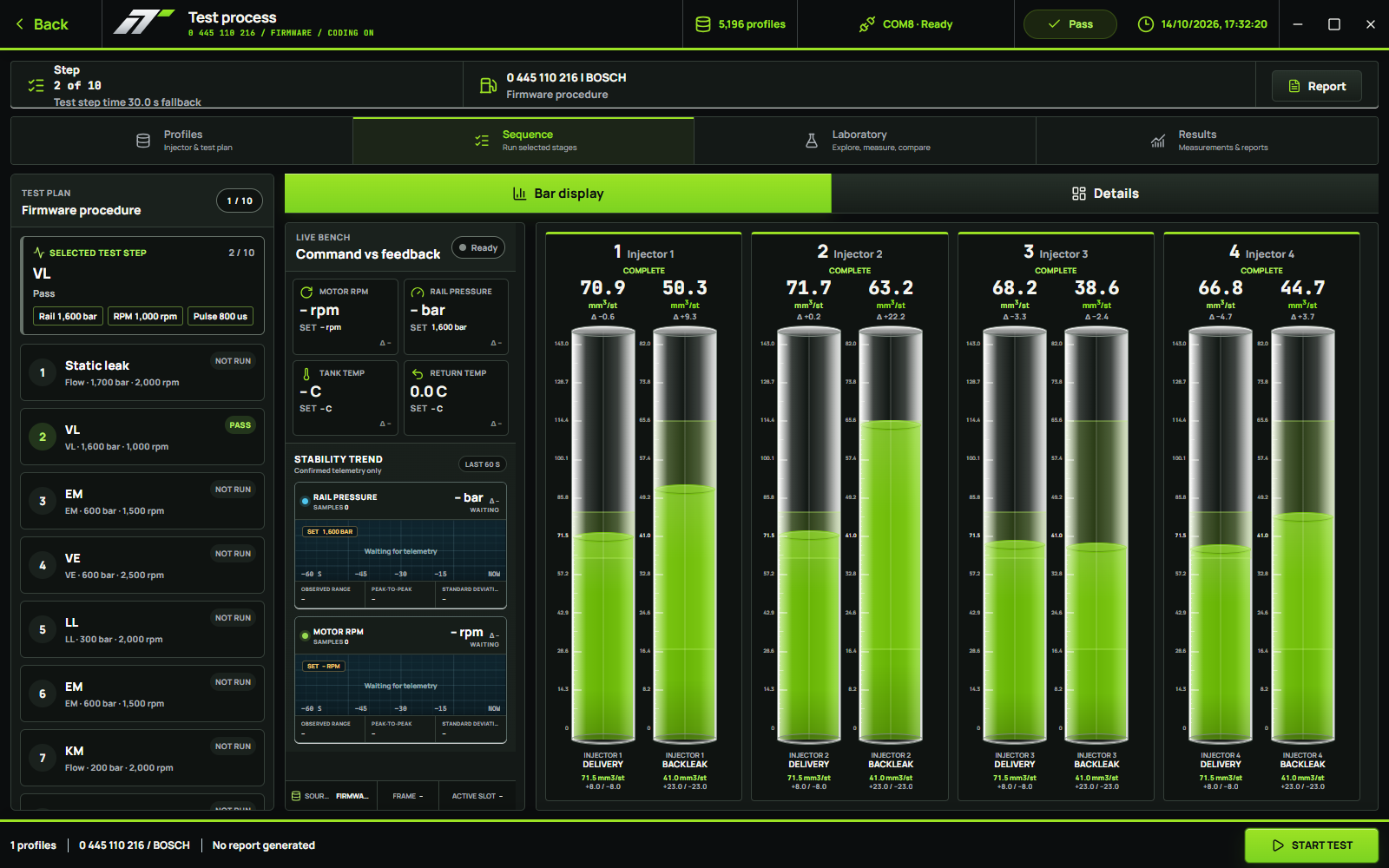Select the Bar display view

pyautogui.click(x=558, y=194)
